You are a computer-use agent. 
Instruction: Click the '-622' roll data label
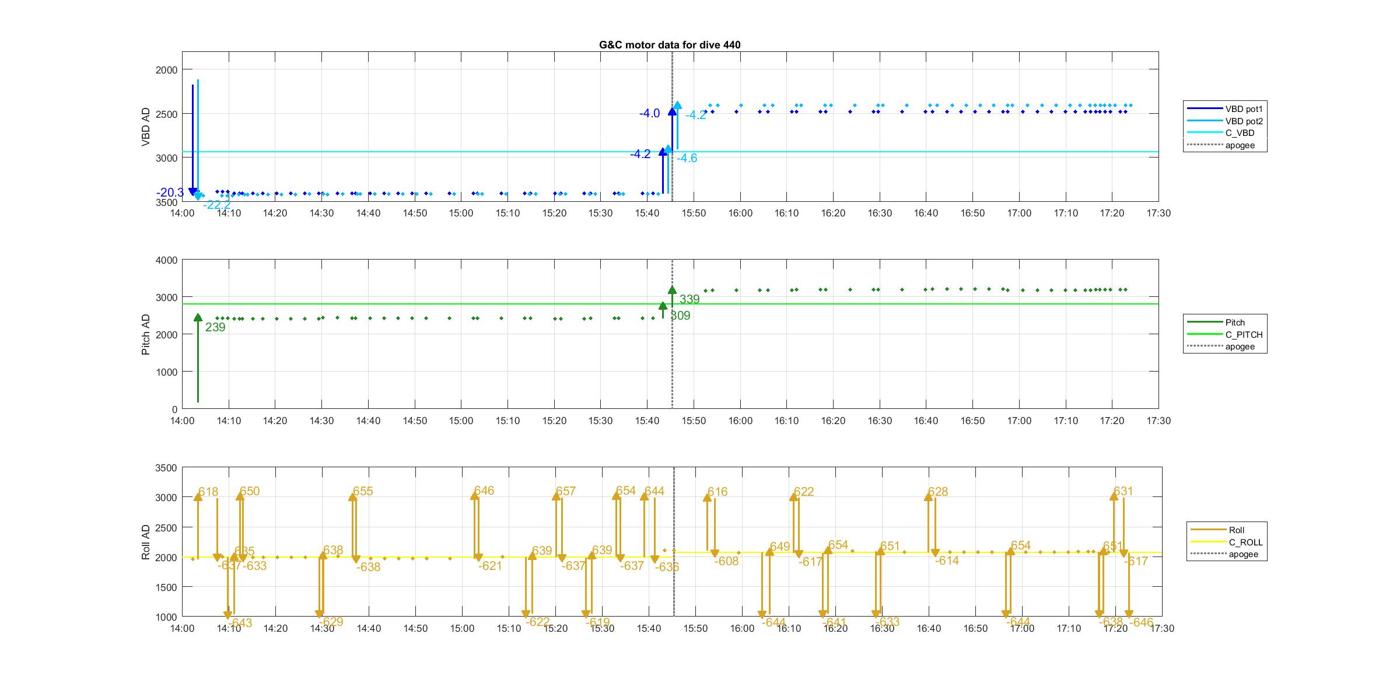coord(538,621)
